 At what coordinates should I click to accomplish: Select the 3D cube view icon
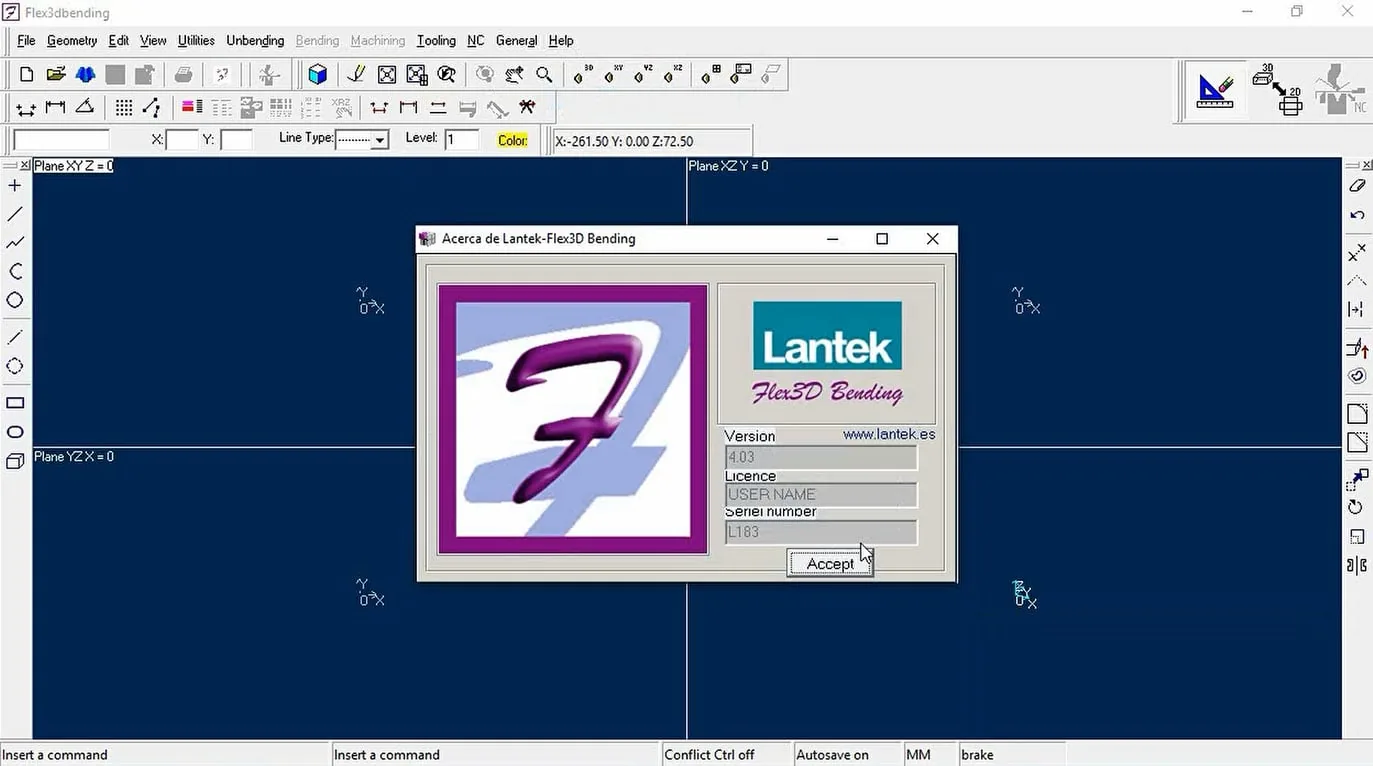318,74
